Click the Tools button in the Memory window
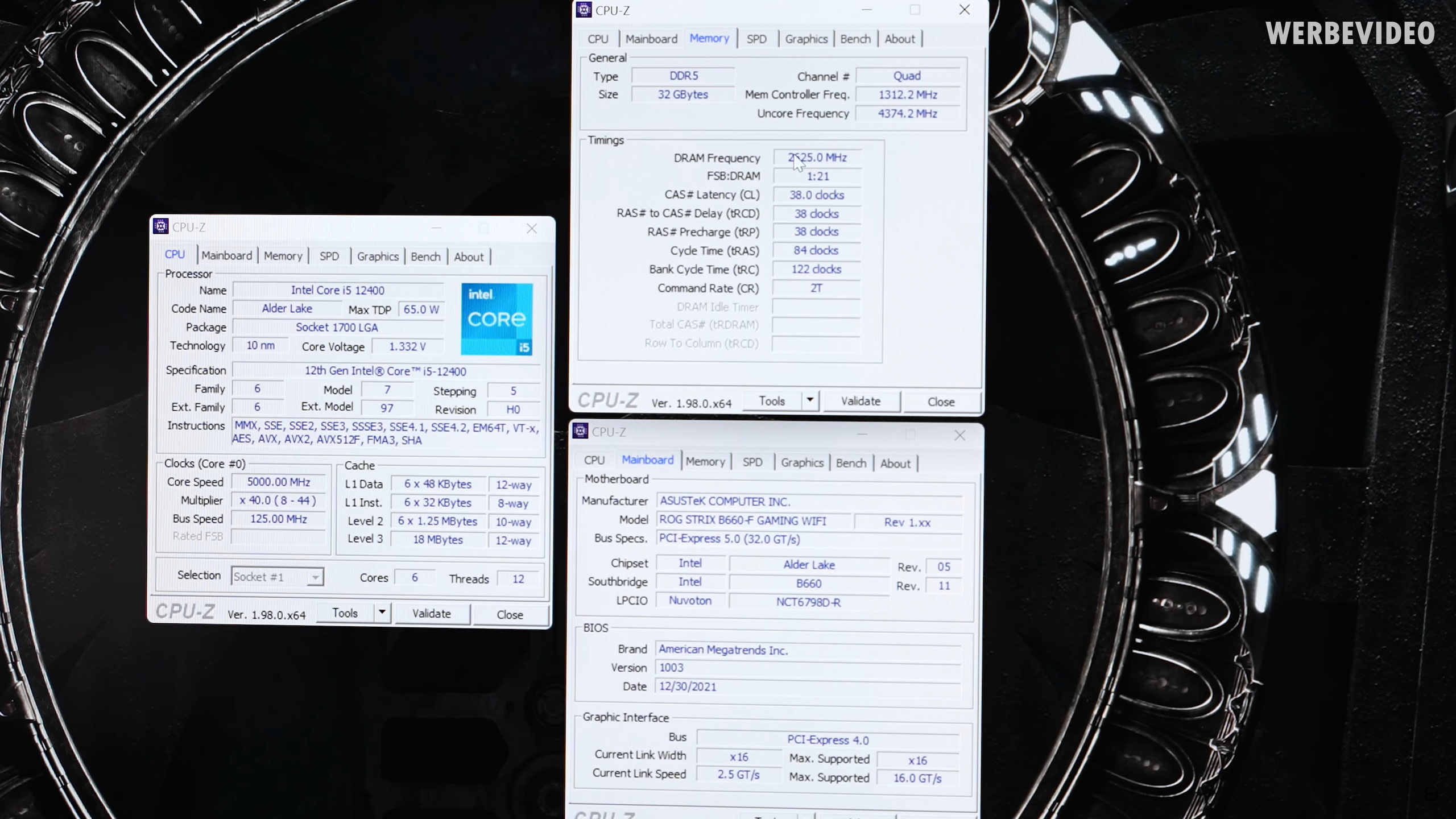This screenshot has height=819, width=1456. click(x=772, y=400)
